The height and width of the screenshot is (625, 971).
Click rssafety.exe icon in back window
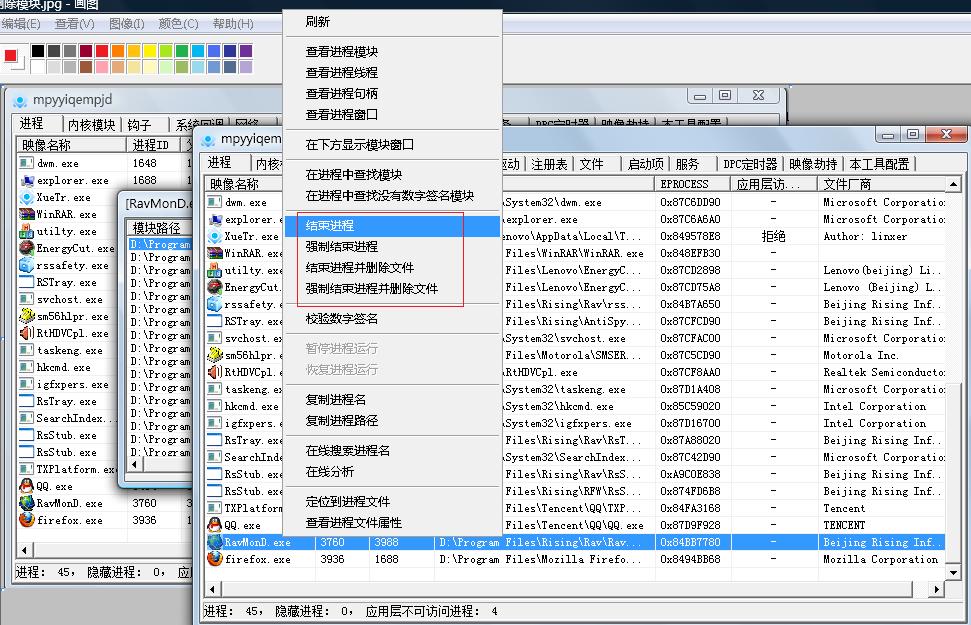pyautogui.click(x=27, y=265)
